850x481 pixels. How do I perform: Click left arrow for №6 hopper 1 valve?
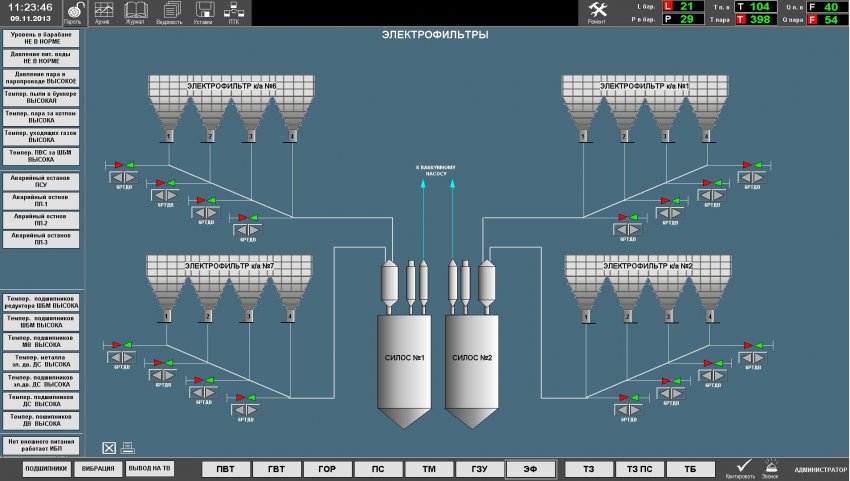coord(117,177)
